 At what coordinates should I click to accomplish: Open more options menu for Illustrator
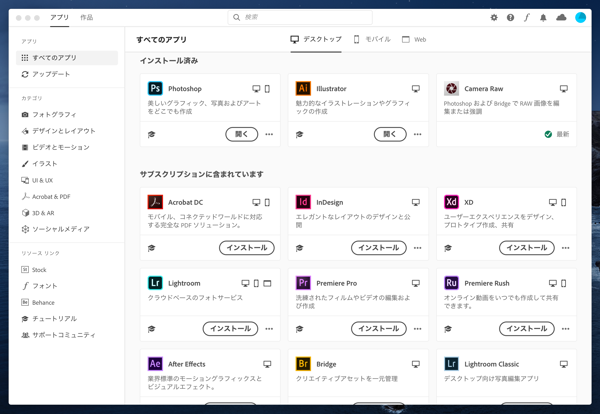[x=417, y=134]
